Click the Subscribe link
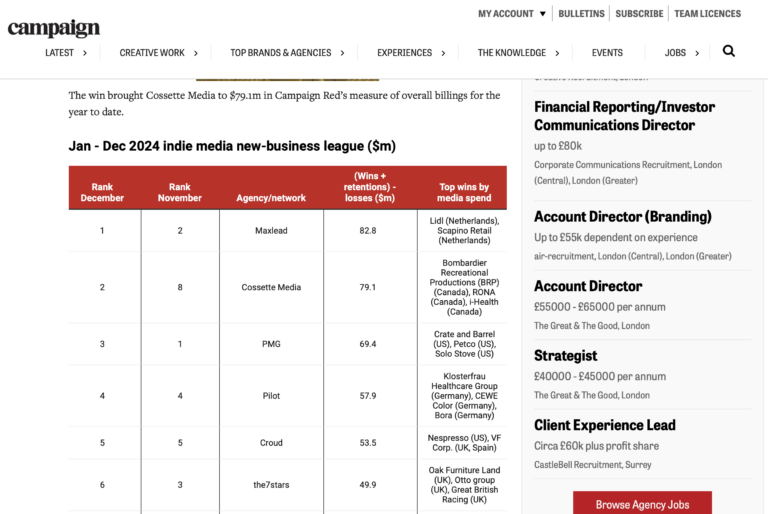The image size is (768, 514). pyautogui.click(x=639, y=14)
